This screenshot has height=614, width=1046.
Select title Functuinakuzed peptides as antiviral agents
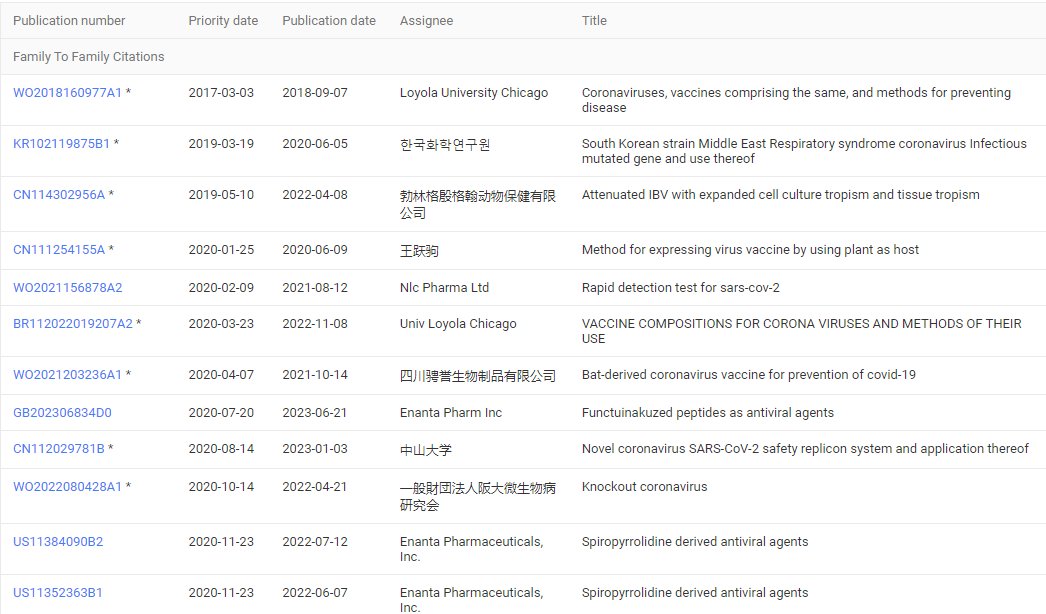[x=708, y=412]
